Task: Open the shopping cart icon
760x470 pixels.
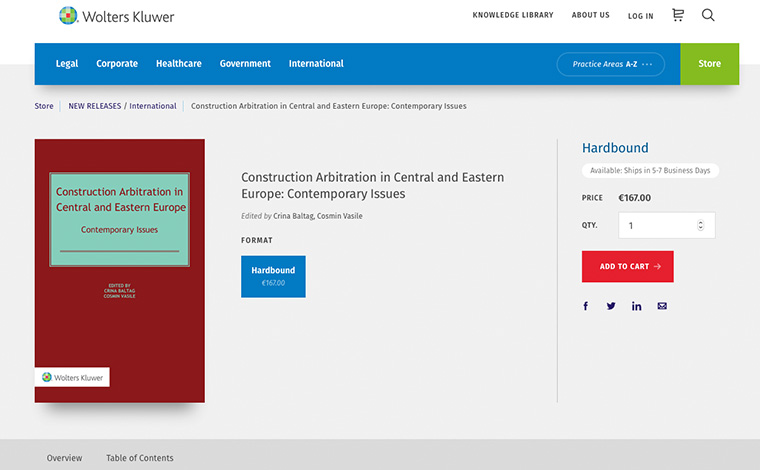Action: pos(678,15)
